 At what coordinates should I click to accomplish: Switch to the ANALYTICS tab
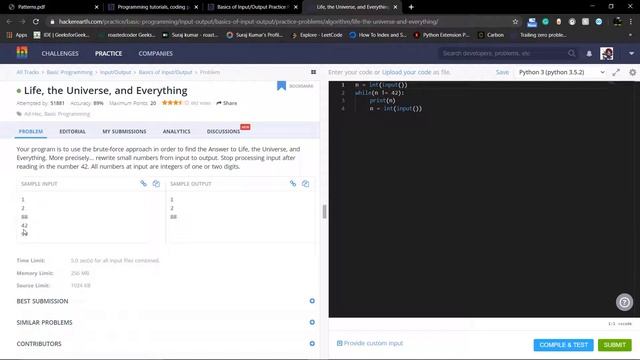tap(176, 131)
